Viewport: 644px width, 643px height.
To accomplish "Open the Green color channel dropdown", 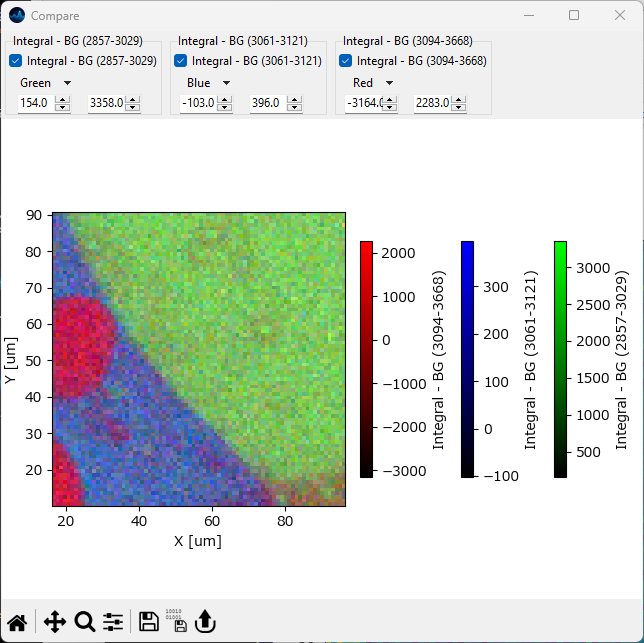I will tap(45, 83).
